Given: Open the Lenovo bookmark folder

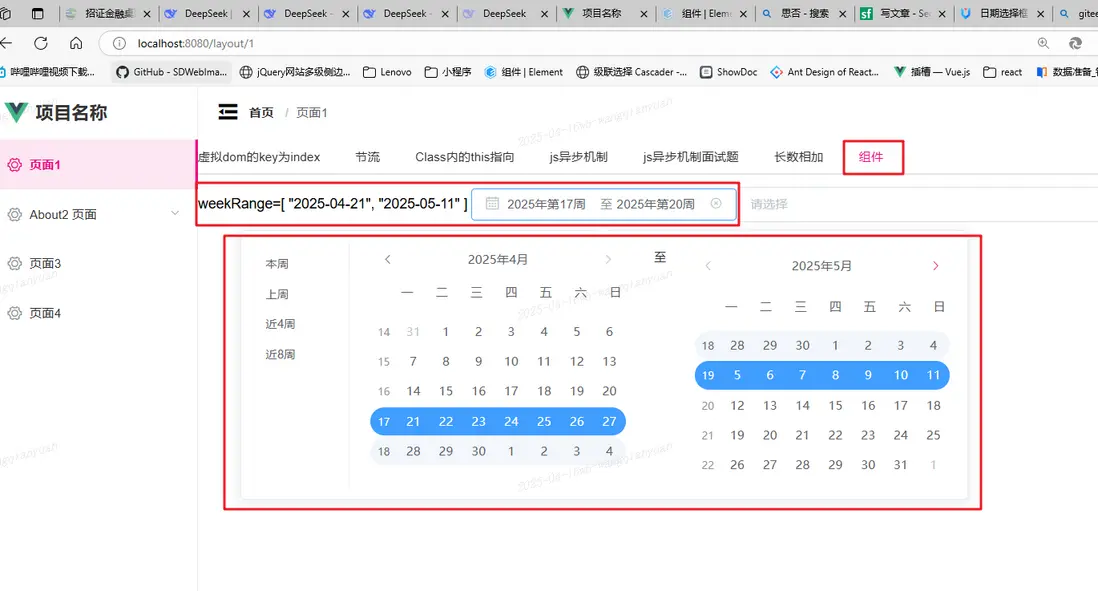Looking at the screenshot, I should point(387,72).
